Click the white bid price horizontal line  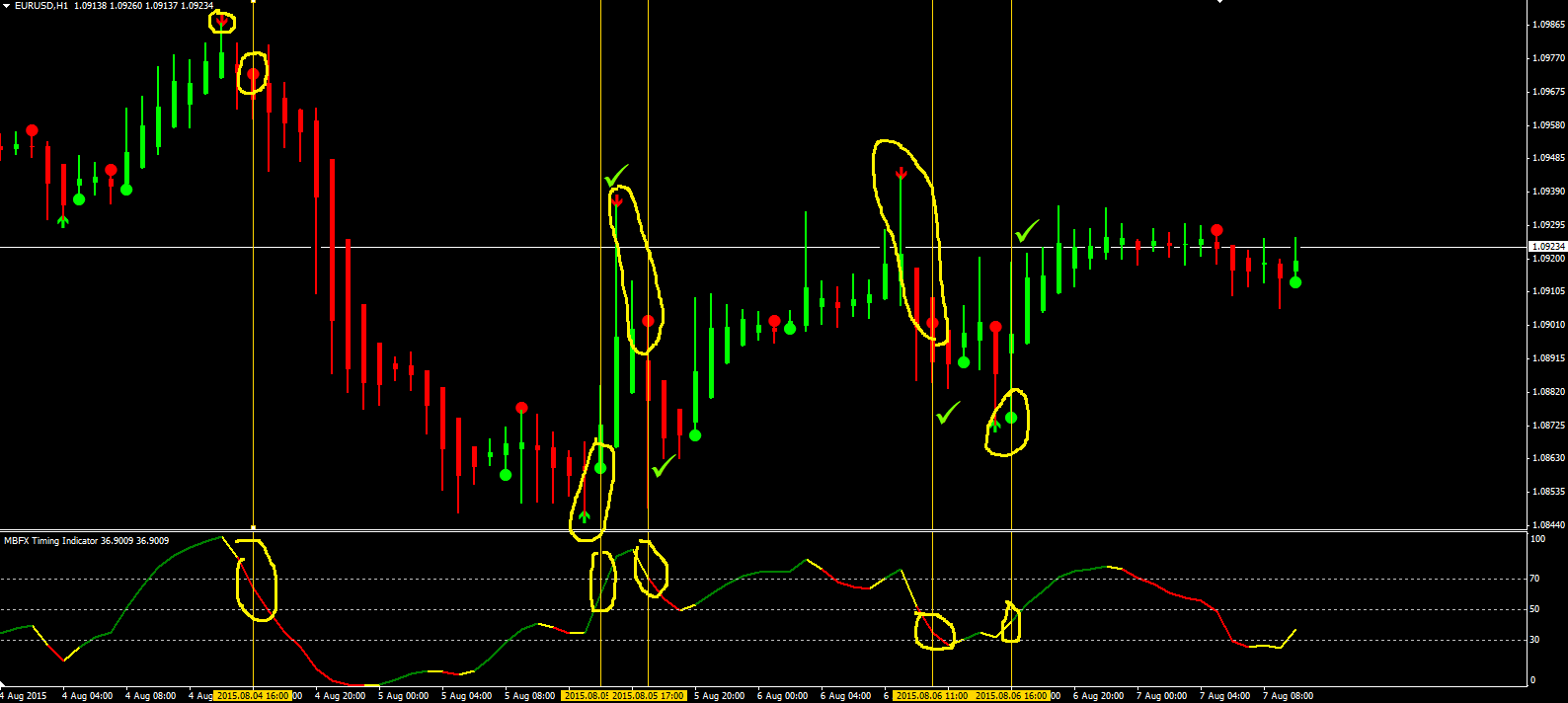pyautogui.click(x=764, y=247)
